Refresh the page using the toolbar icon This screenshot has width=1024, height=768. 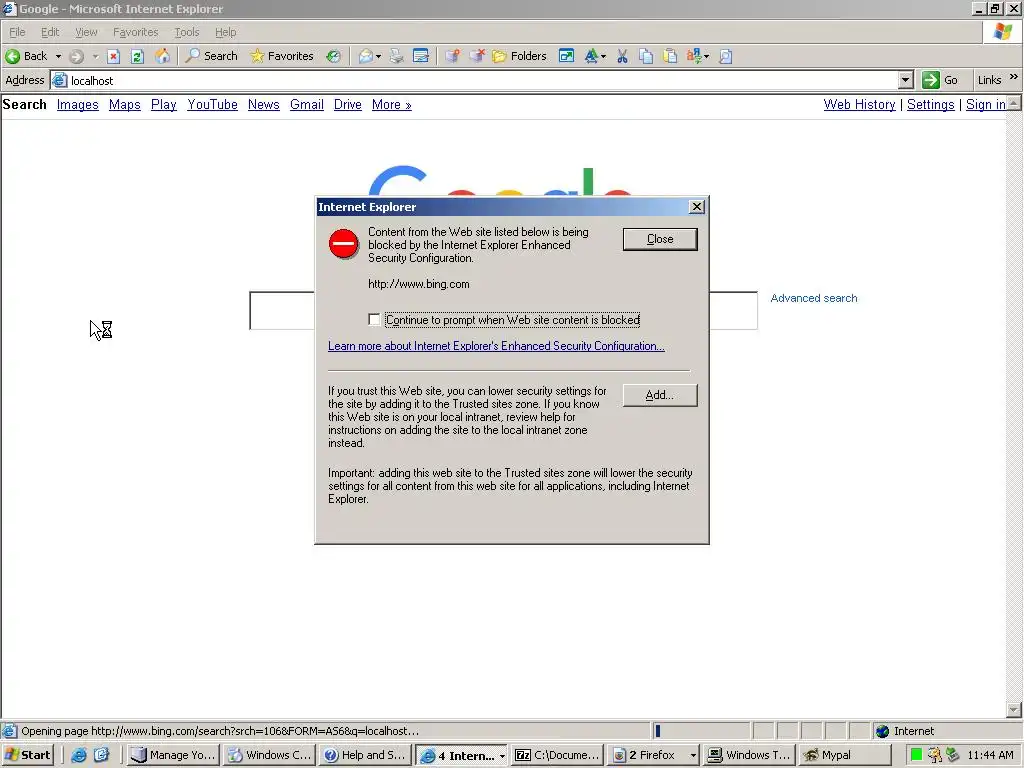tap(137, 56)
